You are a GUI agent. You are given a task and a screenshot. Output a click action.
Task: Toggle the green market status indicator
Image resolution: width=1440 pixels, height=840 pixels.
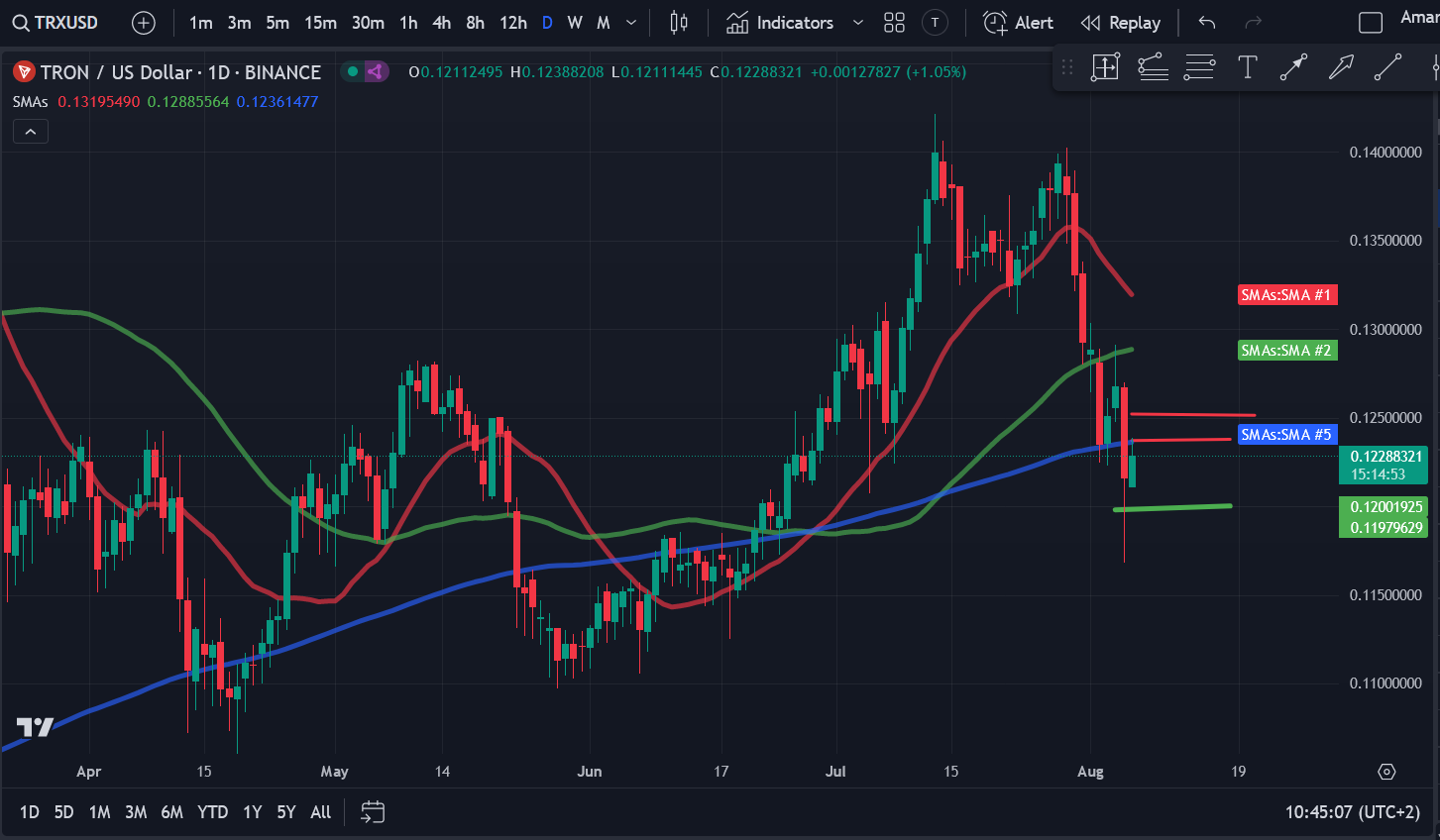pyautogui.click(x=353, y=71)
